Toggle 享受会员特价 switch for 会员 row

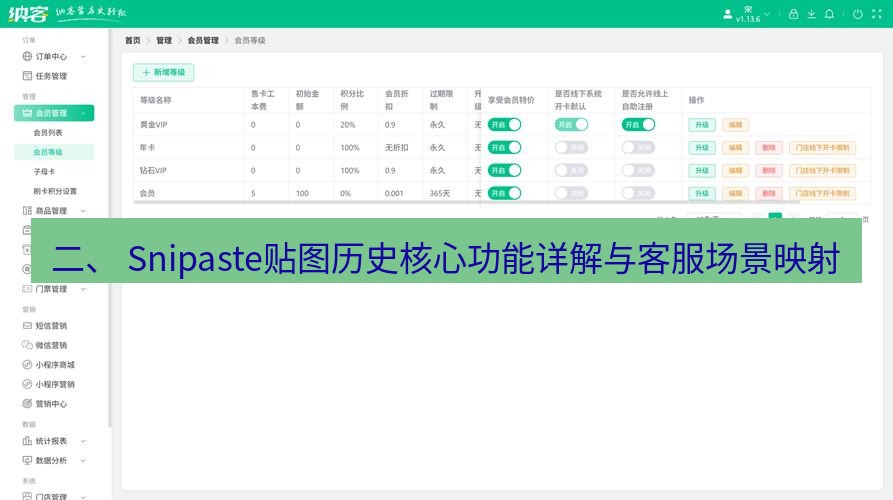(x=504, y=193)
